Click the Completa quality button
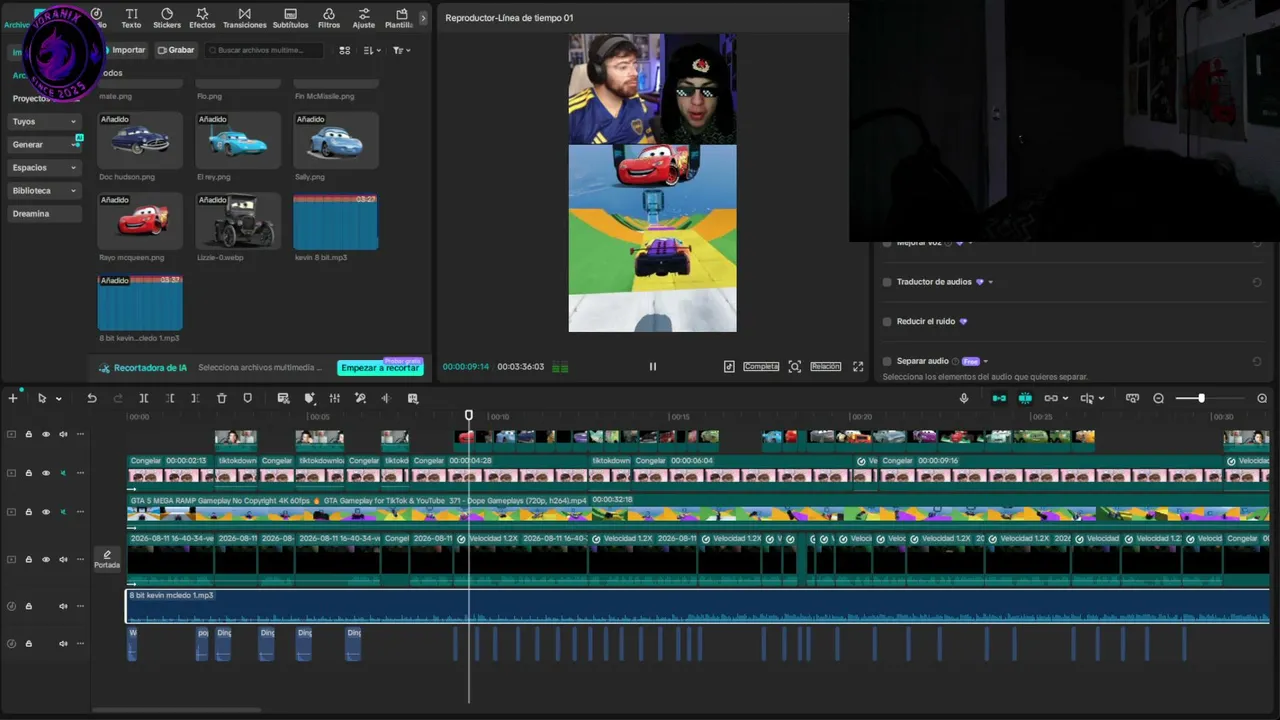The width and height of the screenshot is (1280, 720). coord(761,367)
